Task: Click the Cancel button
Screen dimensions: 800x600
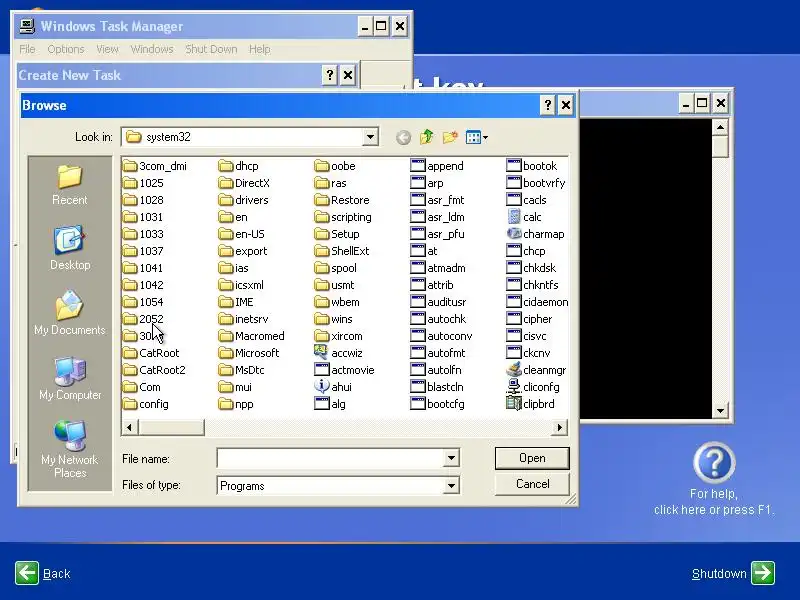Action: click(532, 484)
